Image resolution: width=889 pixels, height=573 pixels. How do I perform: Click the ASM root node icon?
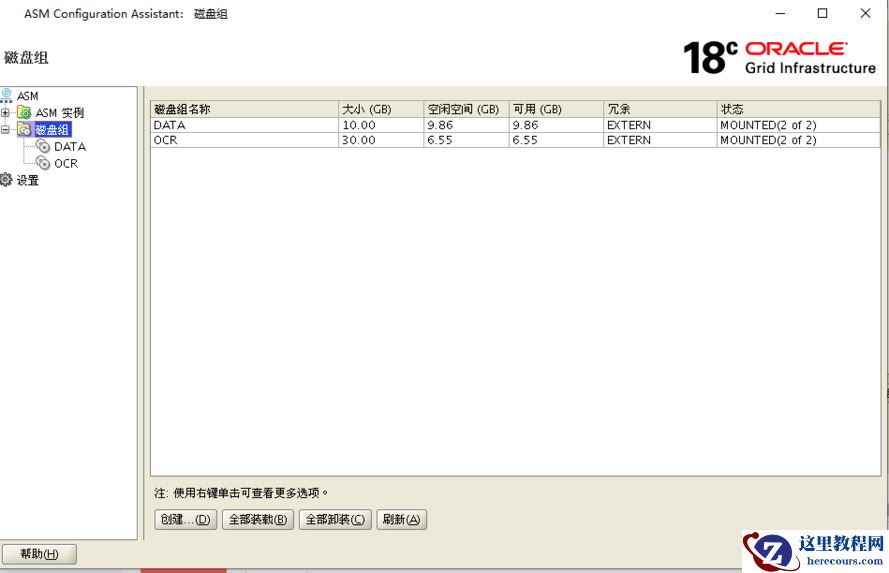pyautogui.click(x=6, y=95)
